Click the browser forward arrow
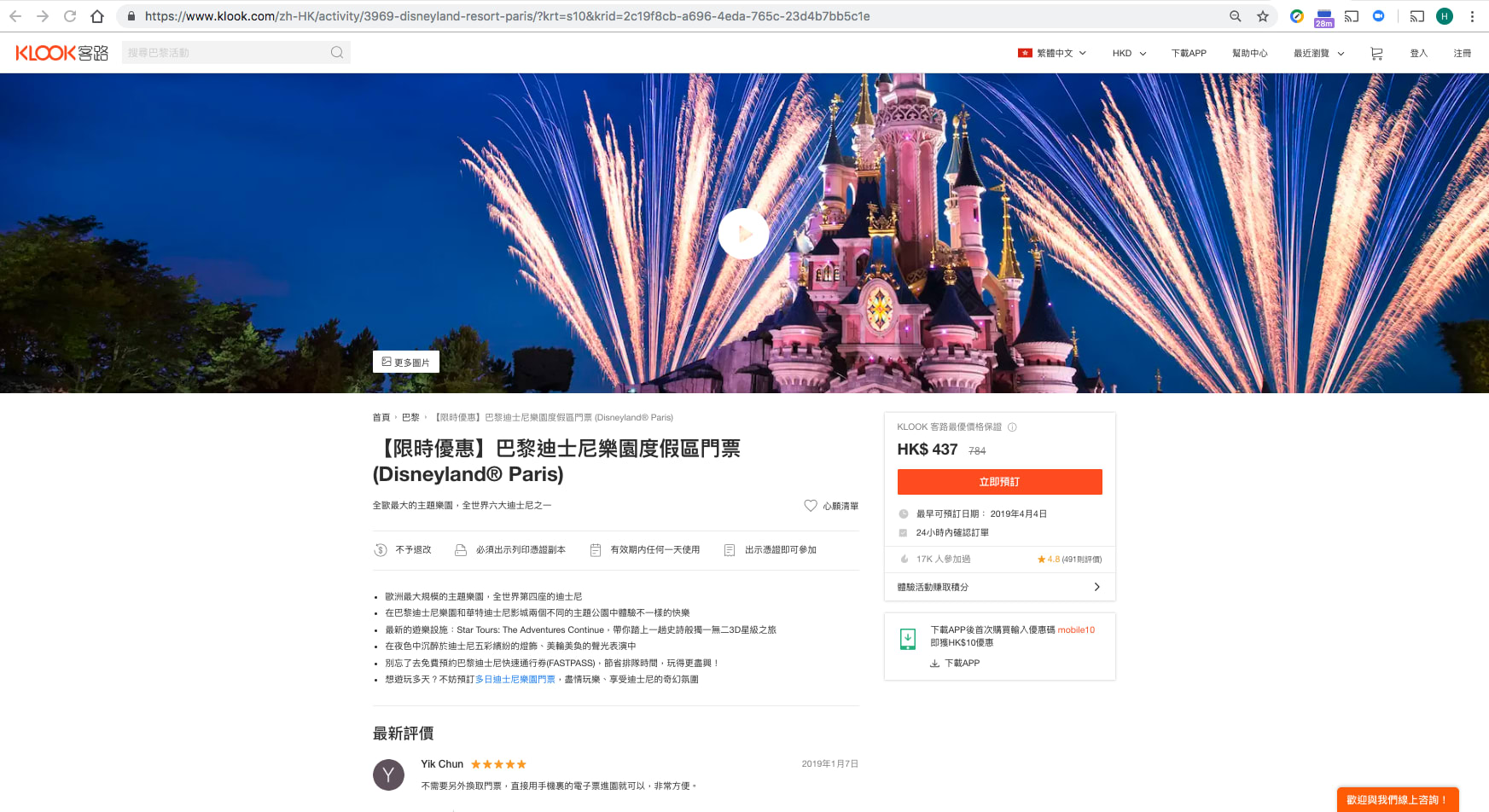Viewport: 1489px width, 812px height. click(x=43, y=16)
